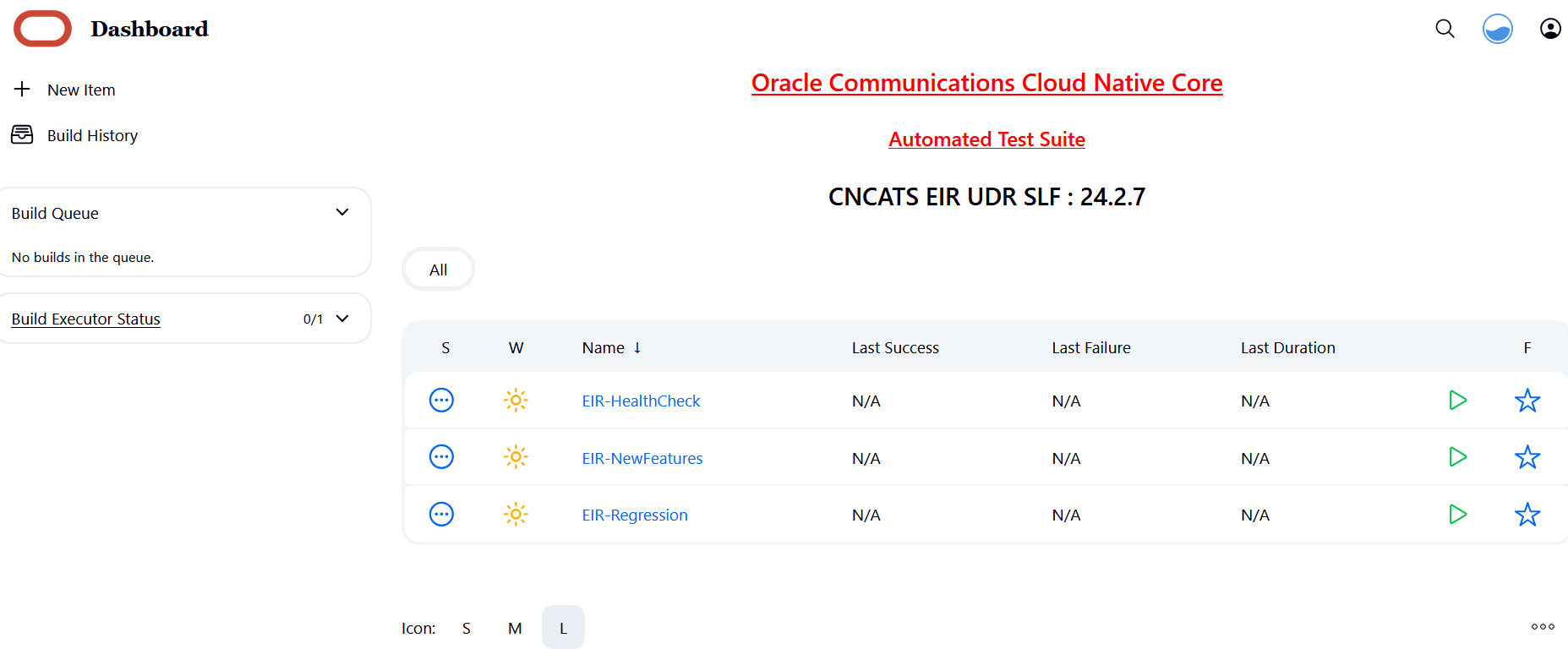1568x649 pixels.
Task: Open New Item link
Action: pyautogui.click(x=81, y=90)
